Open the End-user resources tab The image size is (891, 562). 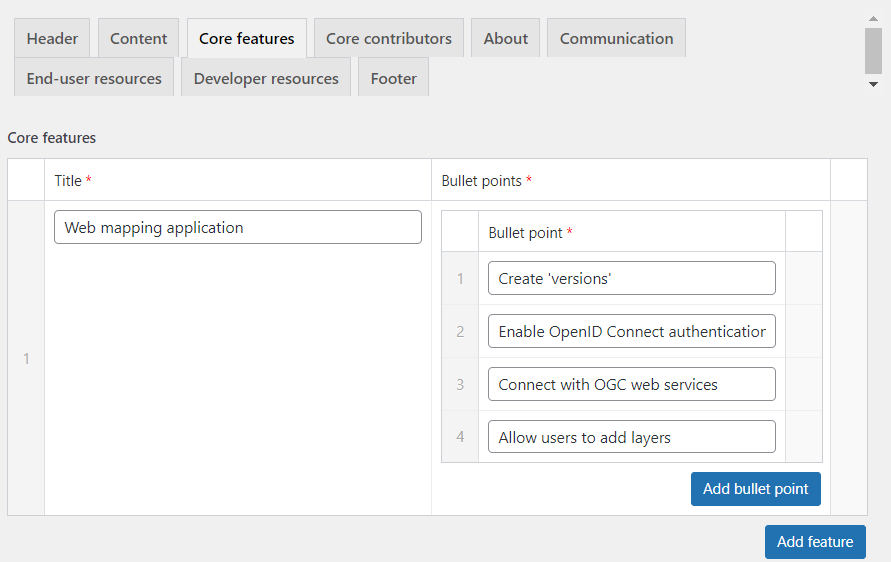tap(94, 78)
